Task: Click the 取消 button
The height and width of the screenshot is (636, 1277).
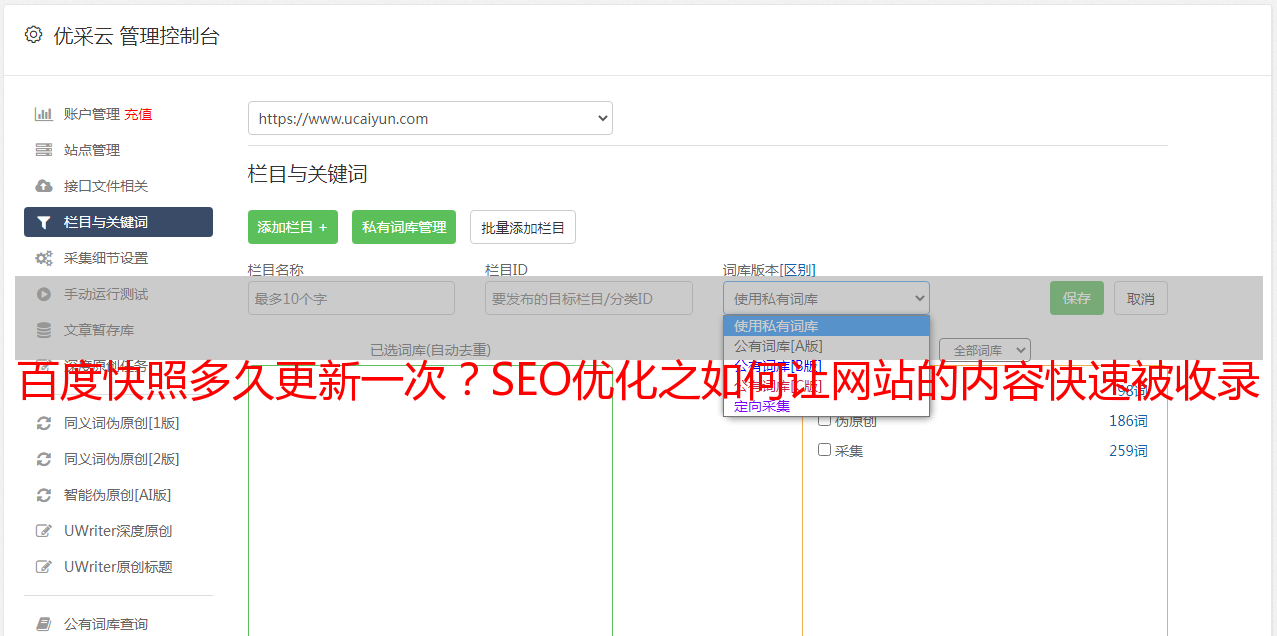Action: [x=1141, y=298]
